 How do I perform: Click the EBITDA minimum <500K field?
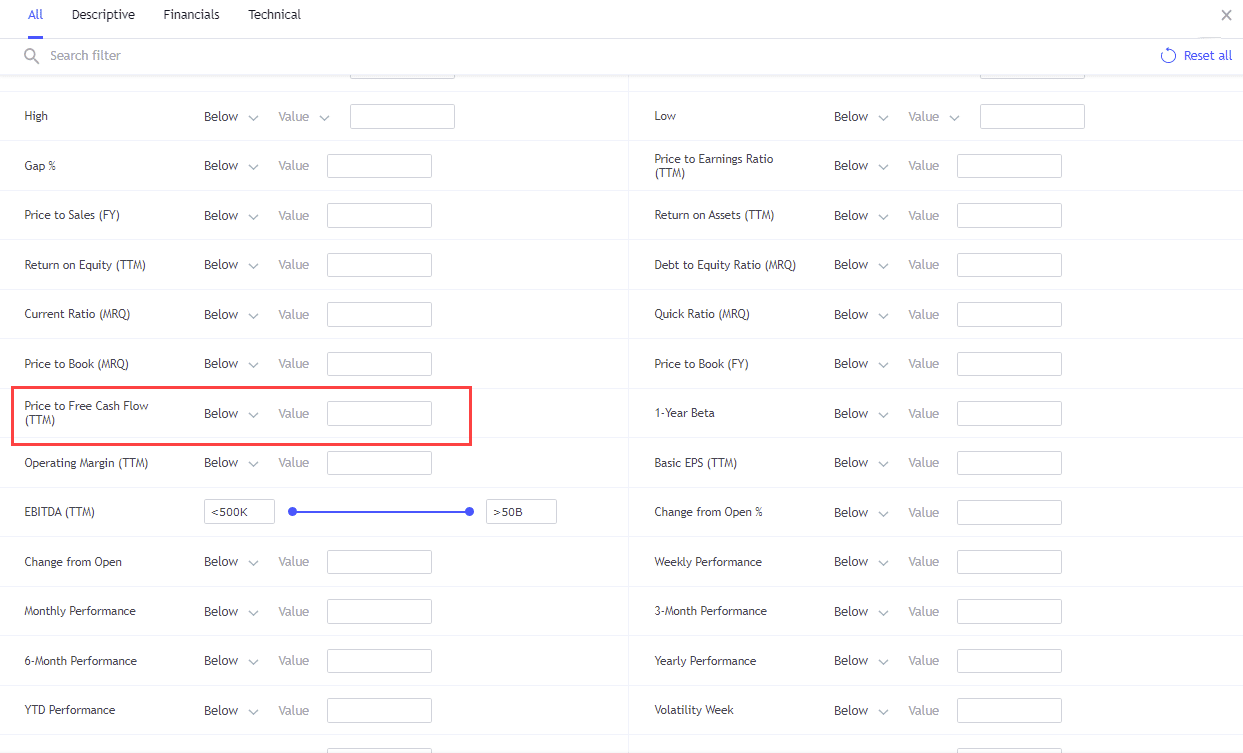(239, 512)
